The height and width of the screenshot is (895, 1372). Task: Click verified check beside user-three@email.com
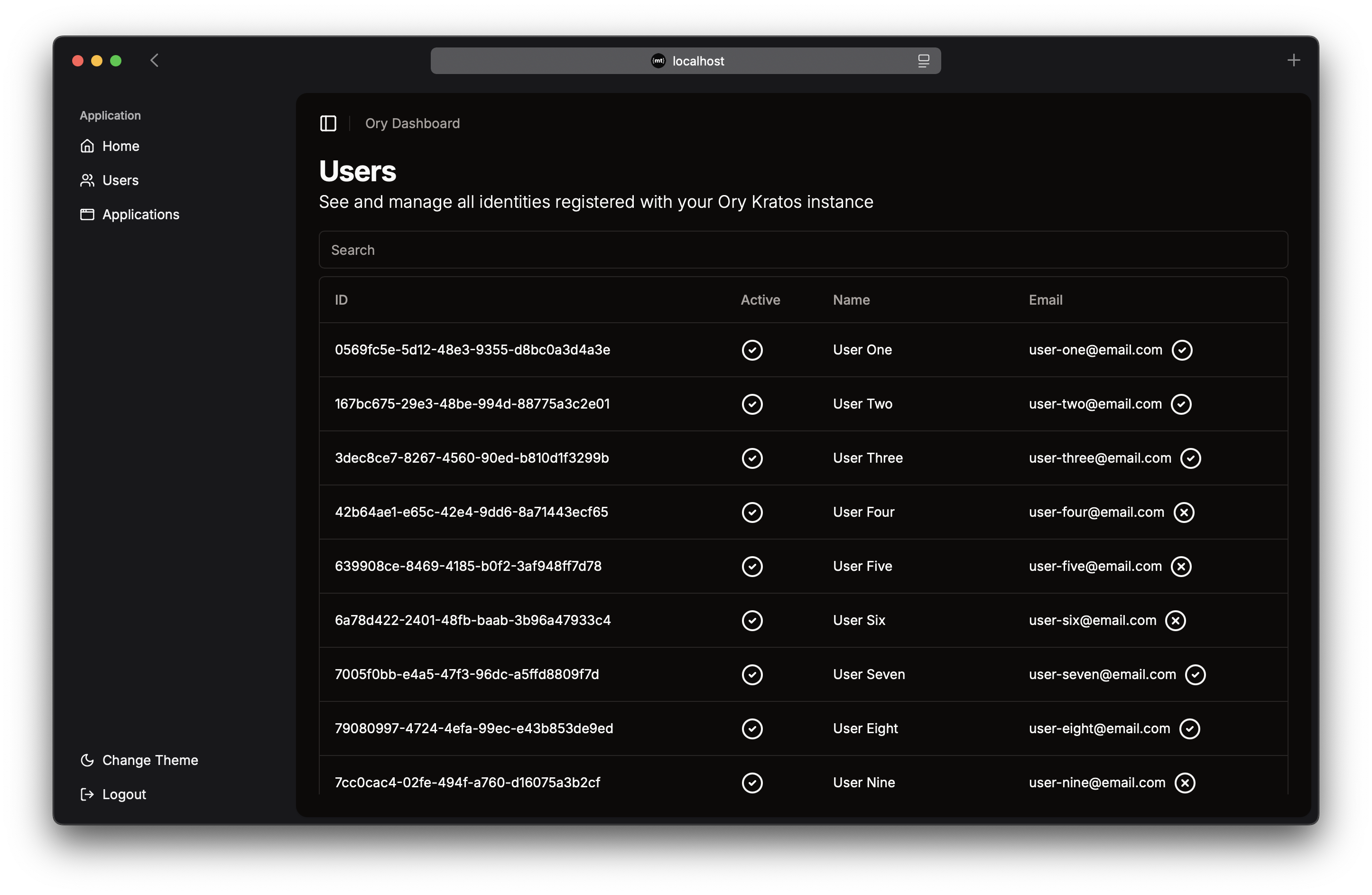[x=1191, y=458]
